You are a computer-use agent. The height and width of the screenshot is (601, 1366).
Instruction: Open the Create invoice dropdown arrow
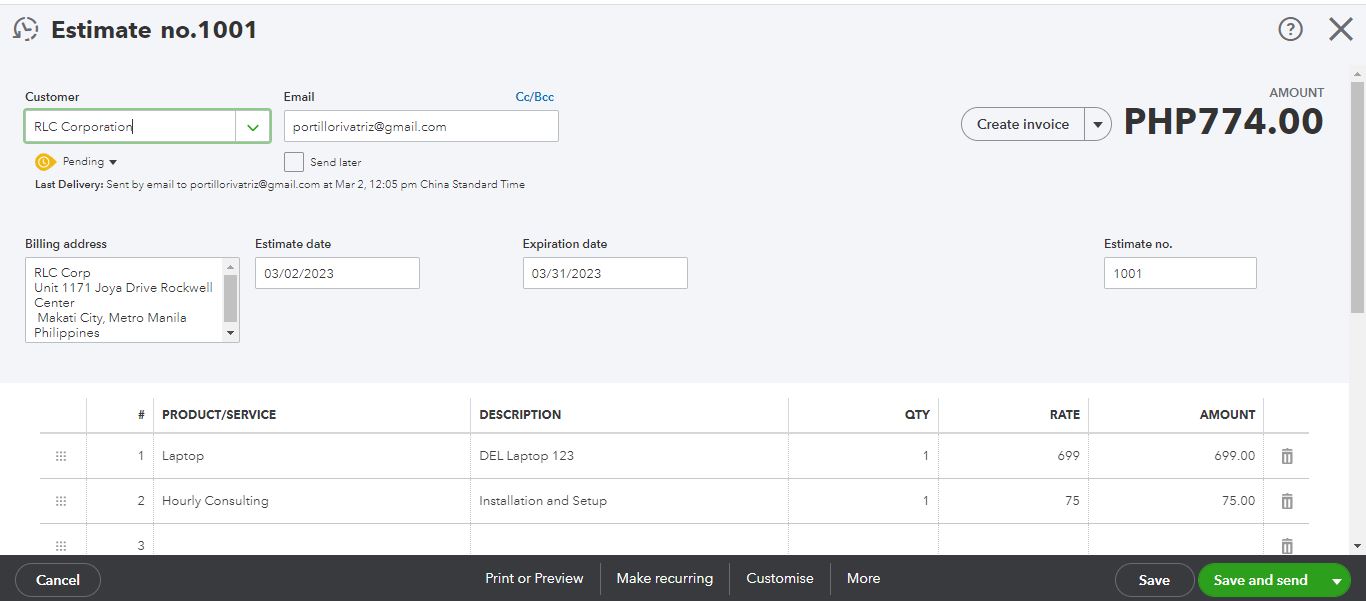pos(1098,125)
